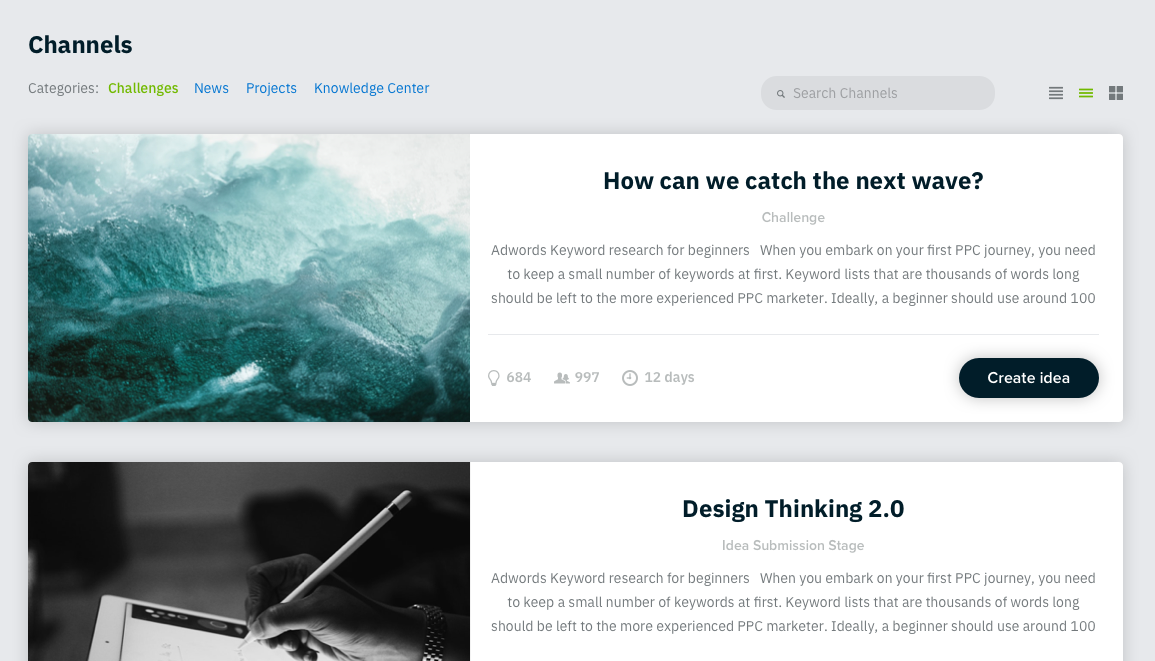Click the lightbulb ideas icon
Image resolution: width=1155 pixels, height=661 pixels.
pyautogui.click(x=494, y=377)
